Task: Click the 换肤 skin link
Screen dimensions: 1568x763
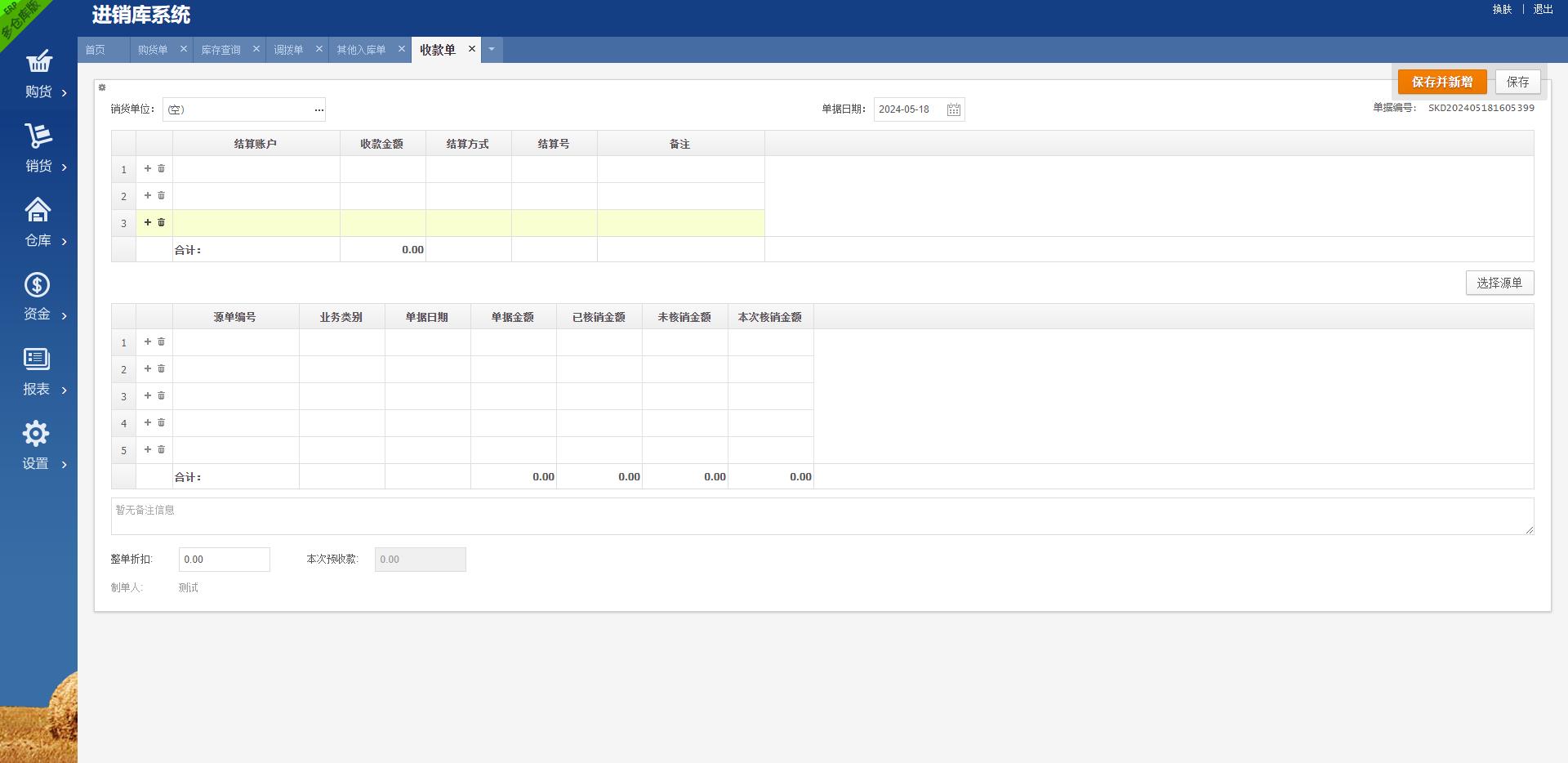Action: click(1503, 9)
